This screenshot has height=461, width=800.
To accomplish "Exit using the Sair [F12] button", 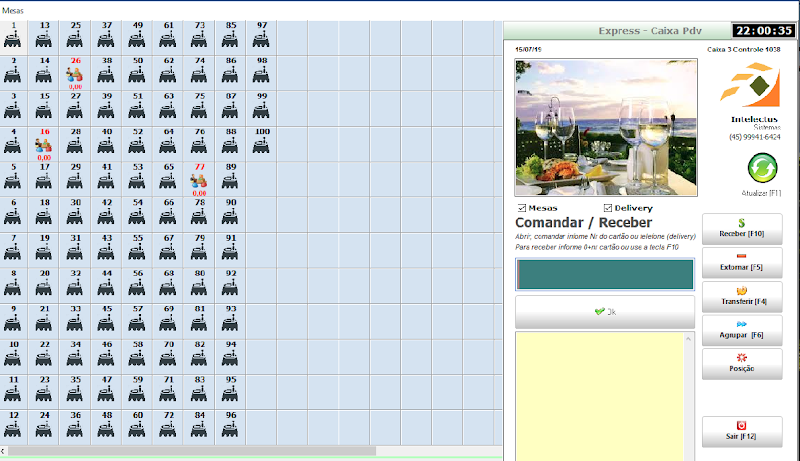I will [x=742, y=431].
